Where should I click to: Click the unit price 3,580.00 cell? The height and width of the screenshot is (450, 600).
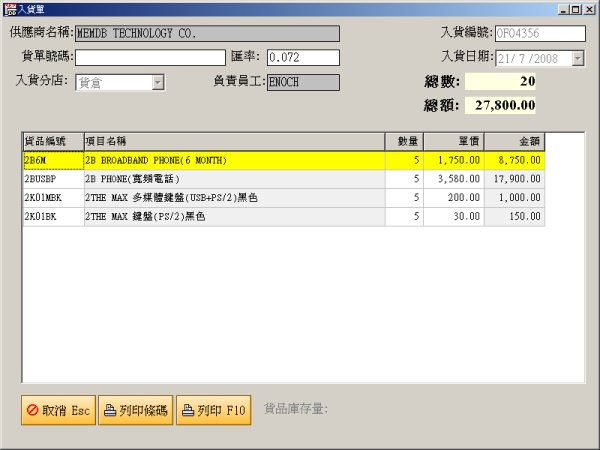click(454, 179)
